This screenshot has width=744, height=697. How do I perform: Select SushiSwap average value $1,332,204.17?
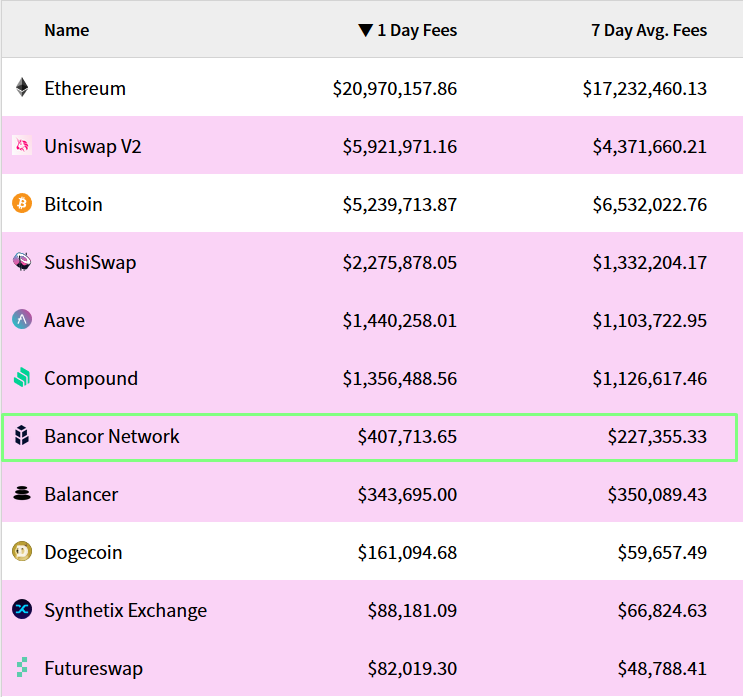[x=650, y=262]
